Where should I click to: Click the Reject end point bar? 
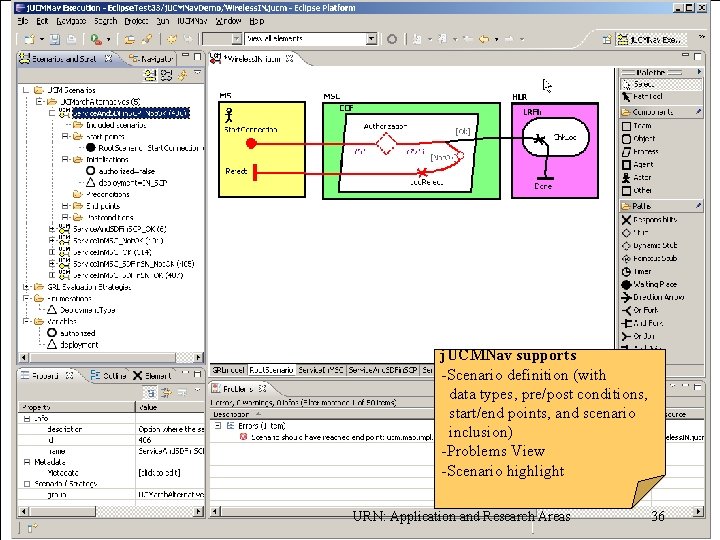(x=255, y=172)
